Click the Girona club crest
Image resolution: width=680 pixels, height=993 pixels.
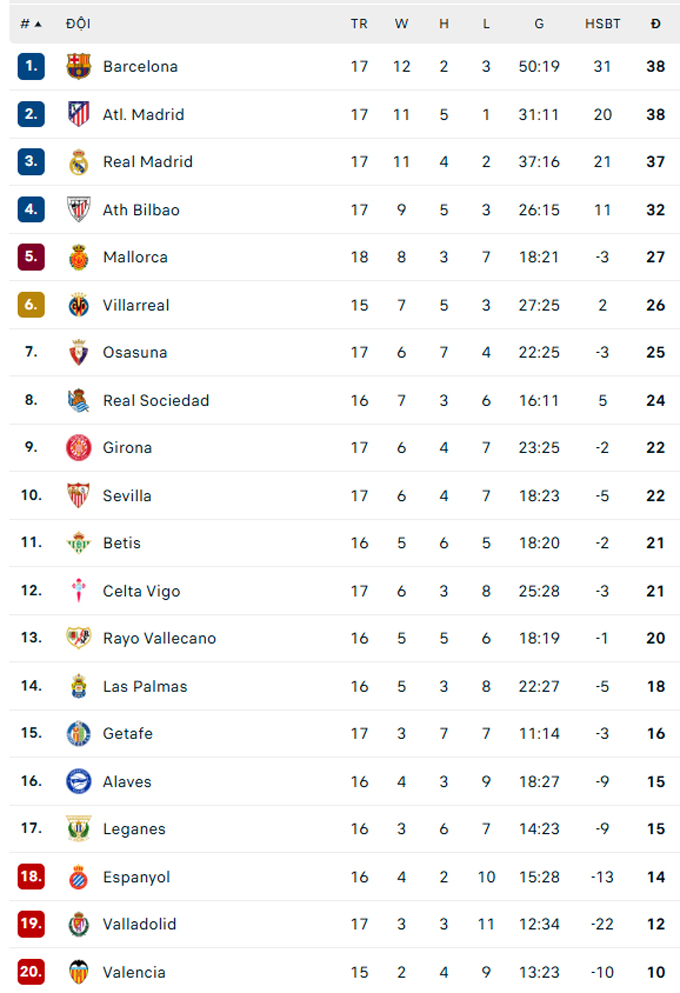pyautogui.click(x=79, y=448)
